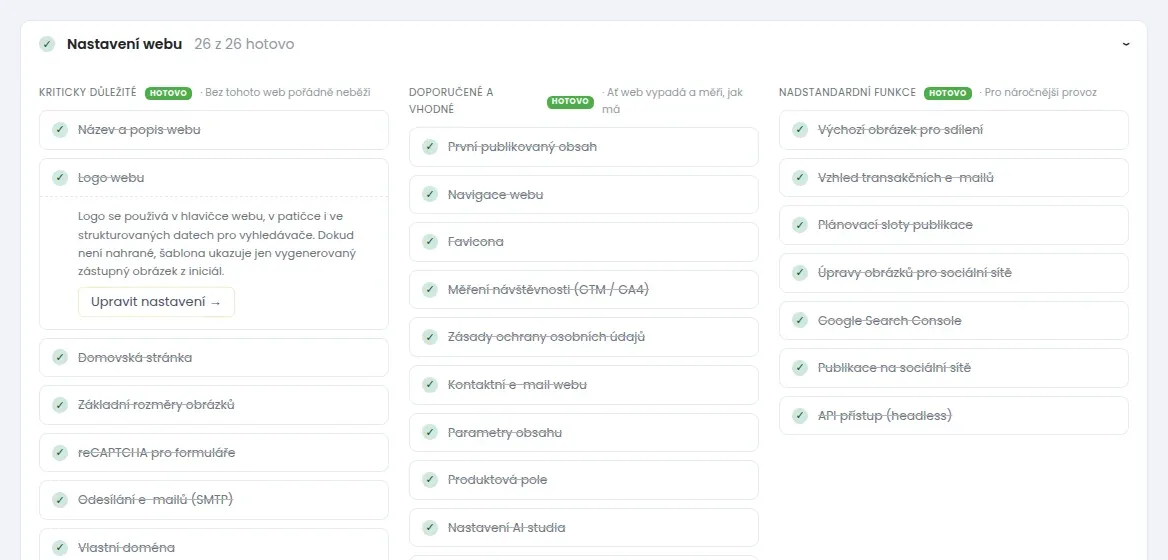Open the Favicona item

point(584,242)
